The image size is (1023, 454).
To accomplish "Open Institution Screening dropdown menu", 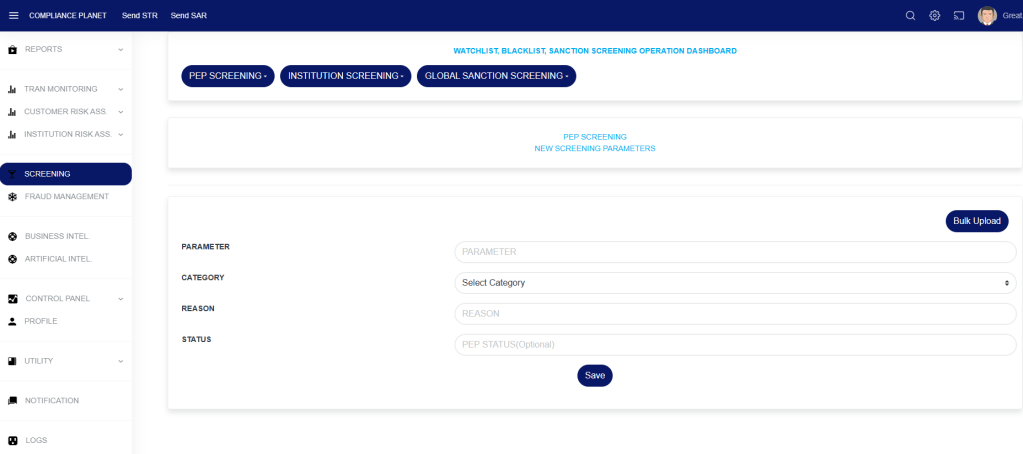I will pyautogui.click(x=345, y=76).
